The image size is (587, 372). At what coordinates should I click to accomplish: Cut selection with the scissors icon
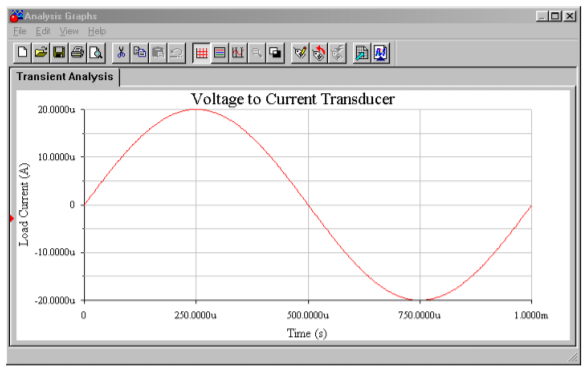[121, 52]
